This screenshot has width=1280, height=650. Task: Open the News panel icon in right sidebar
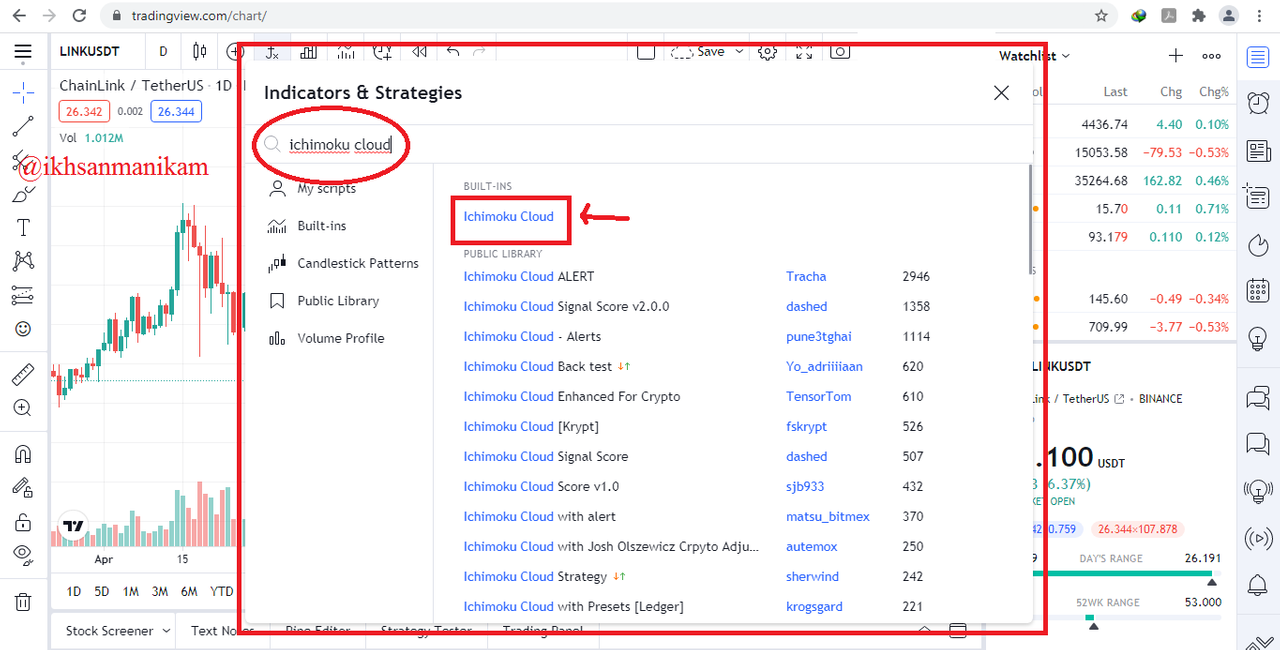1258,151
